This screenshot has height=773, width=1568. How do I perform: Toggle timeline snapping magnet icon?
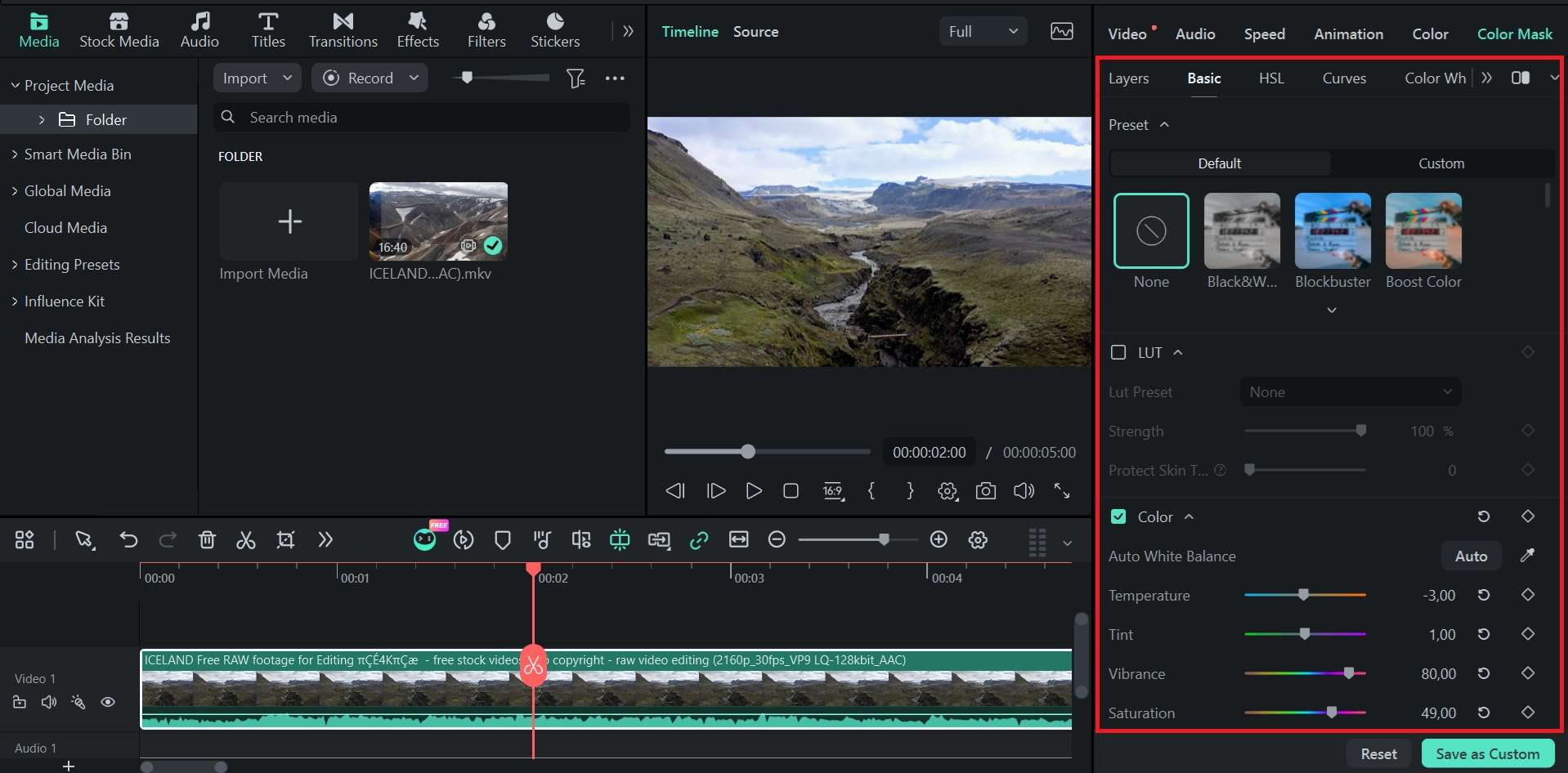coord(620,539)
